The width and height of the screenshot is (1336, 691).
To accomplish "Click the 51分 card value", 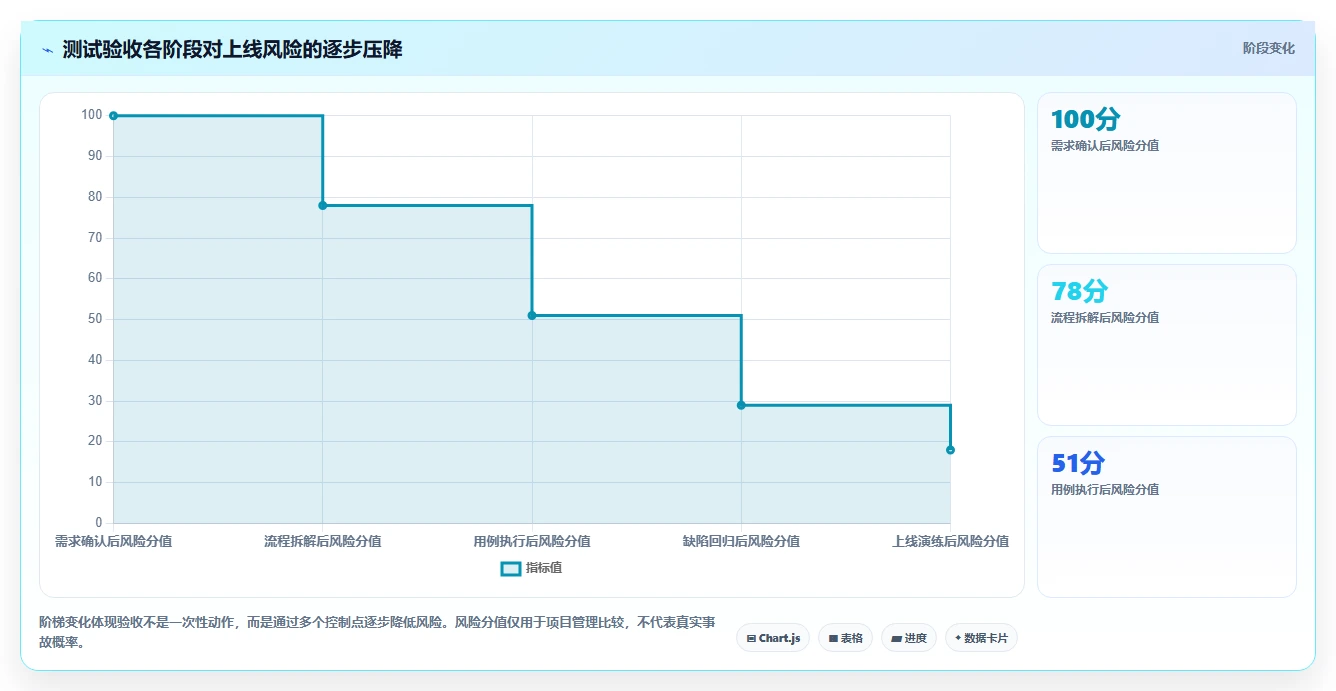I will 1078,463.
